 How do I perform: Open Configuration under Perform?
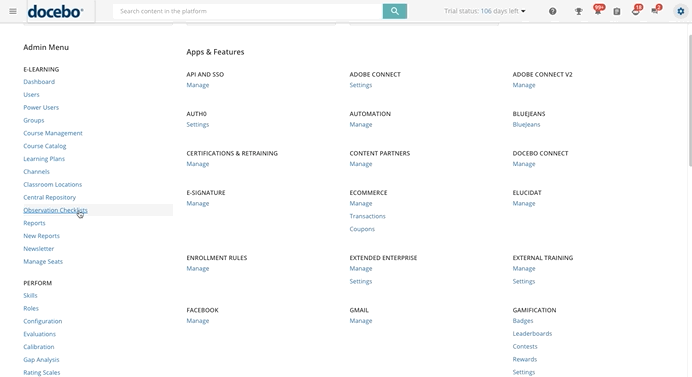tap(43, 321)
